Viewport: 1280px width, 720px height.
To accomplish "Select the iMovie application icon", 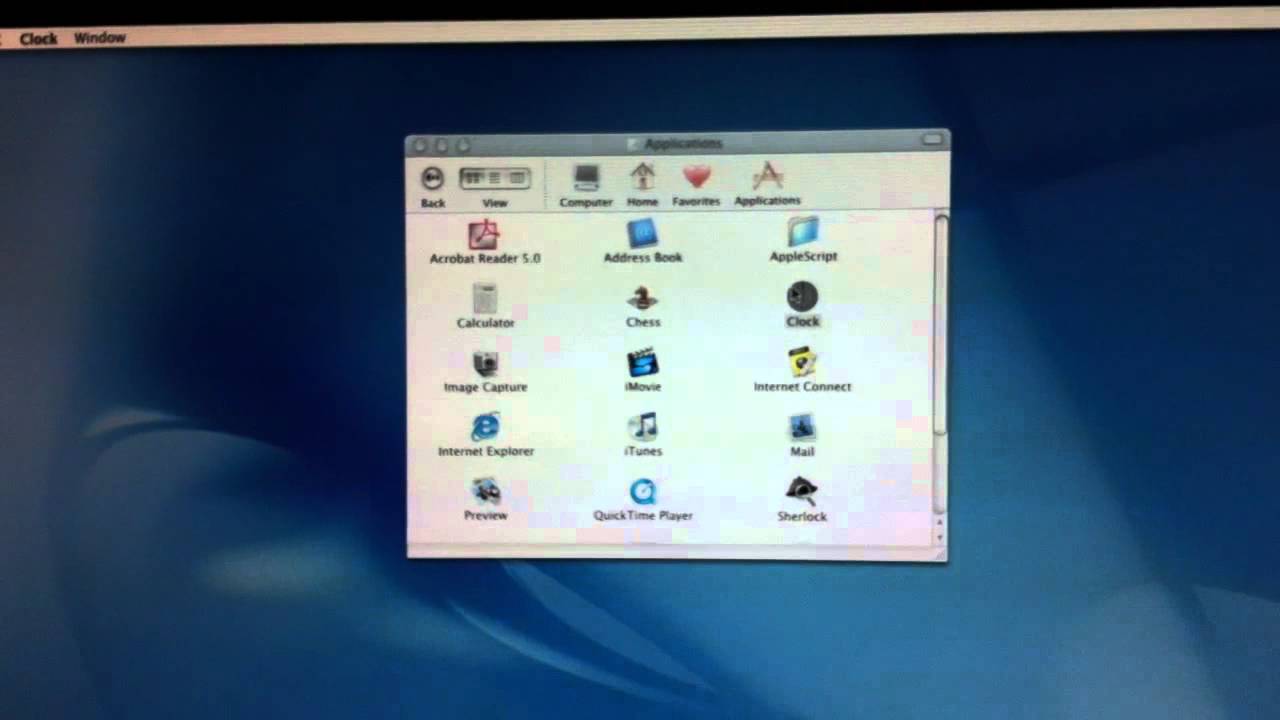I will click(x=643, y=363).
